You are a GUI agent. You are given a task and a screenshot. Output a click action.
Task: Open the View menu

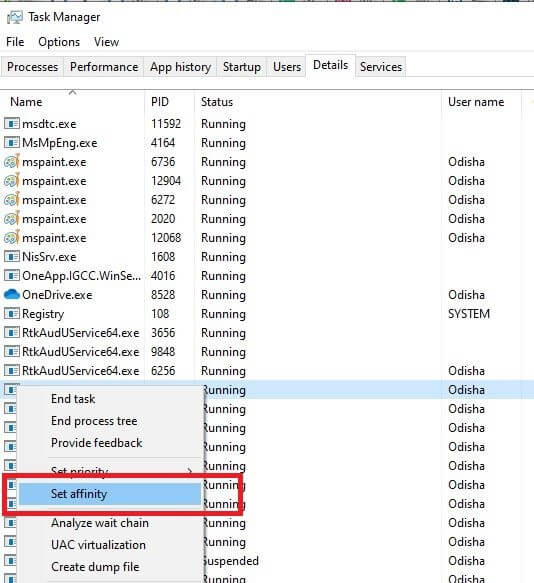(x=106, y=42)
